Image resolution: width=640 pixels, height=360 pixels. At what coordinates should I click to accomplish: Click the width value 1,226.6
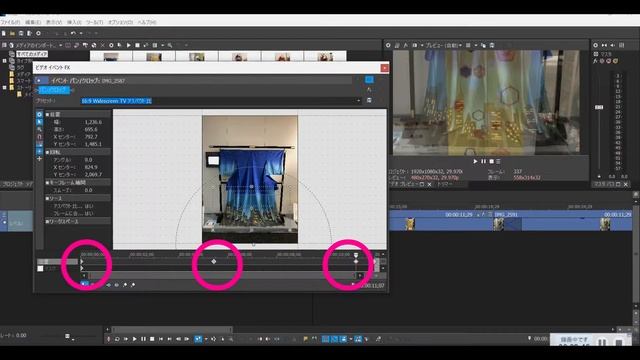(x=93, y=122)
